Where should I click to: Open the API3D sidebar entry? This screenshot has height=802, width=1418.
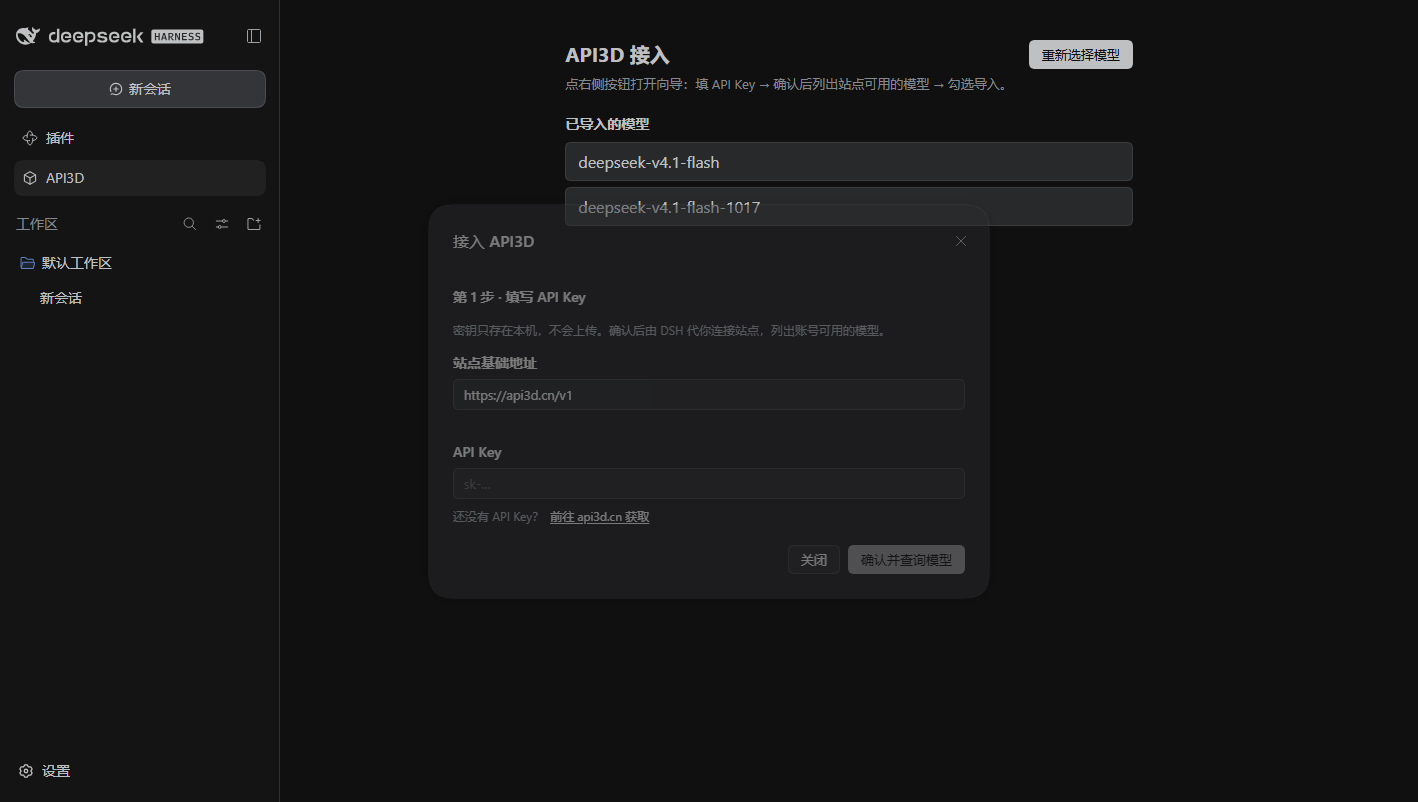(x=140, y=178)
